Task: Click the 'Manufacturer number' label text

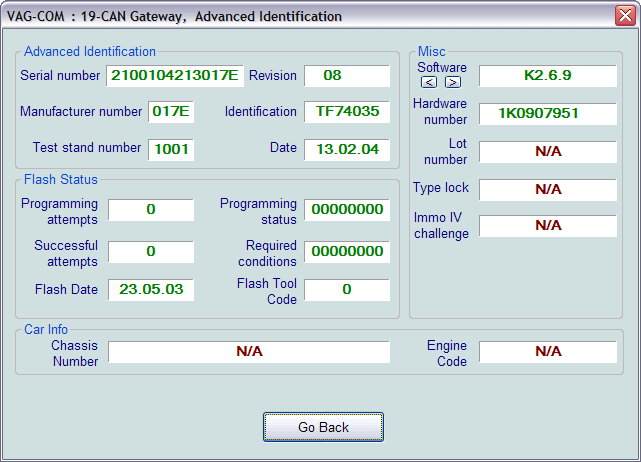Action: (x=81, y=112)
